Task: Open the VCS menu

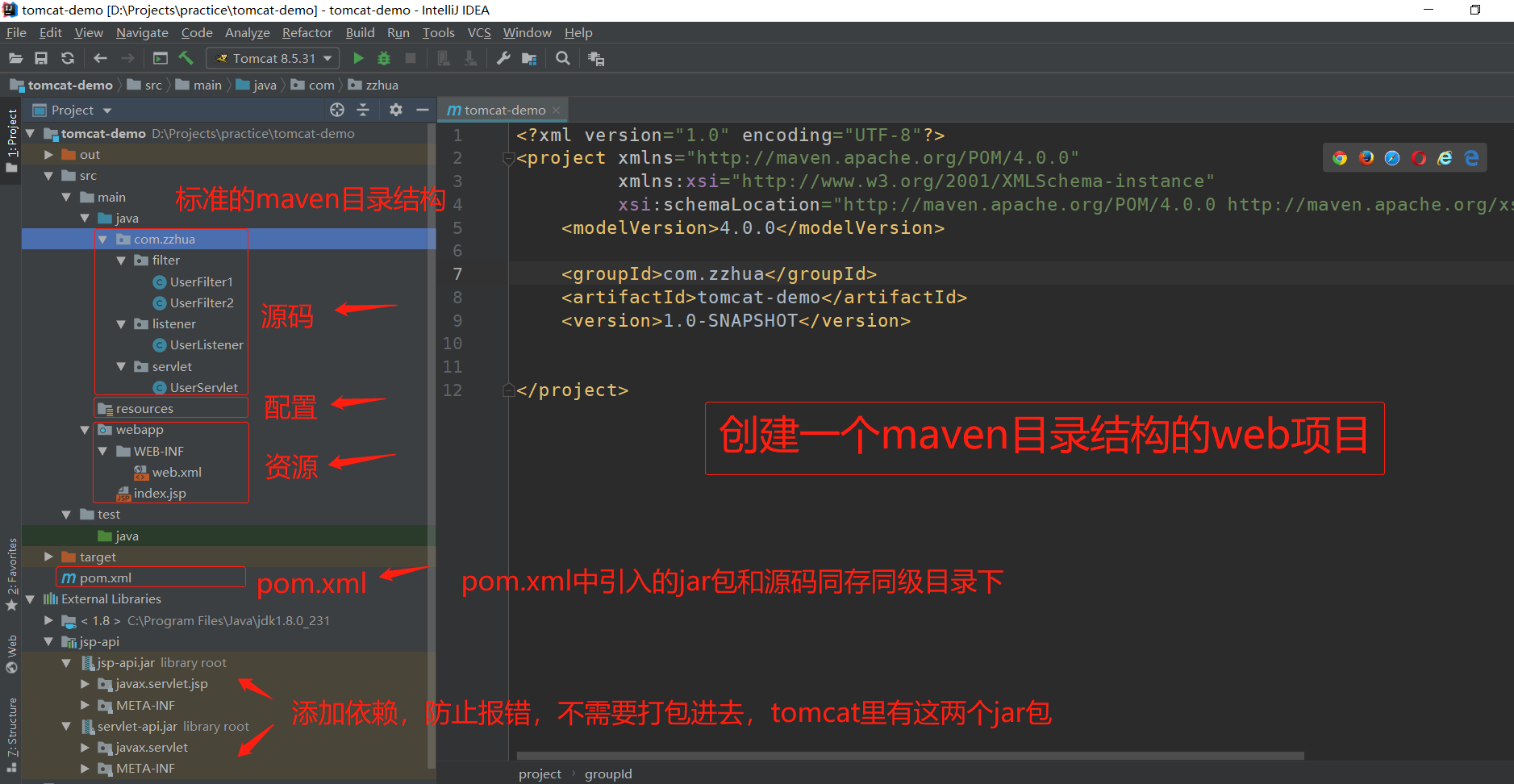Action: tap(479, 32)
